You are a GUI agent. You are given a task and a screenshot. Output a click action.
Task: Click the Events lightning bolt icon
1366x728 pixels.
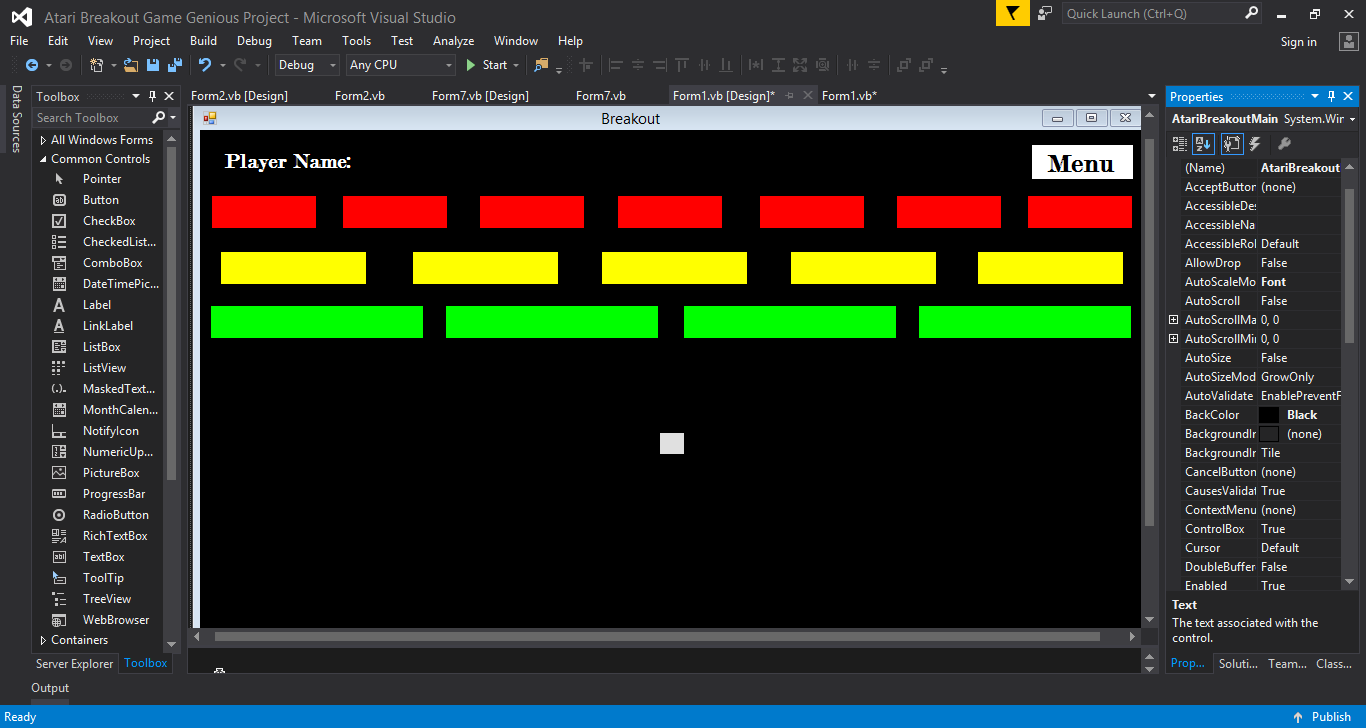1255,144
